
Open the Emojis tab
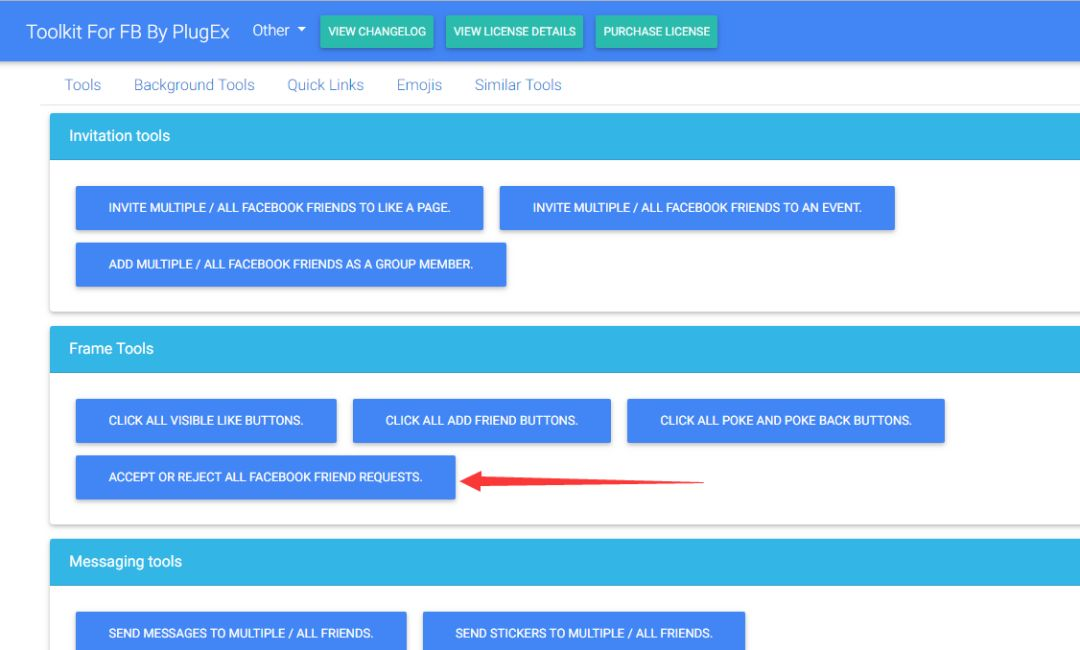pyautogui.click(x=419, y=85)
